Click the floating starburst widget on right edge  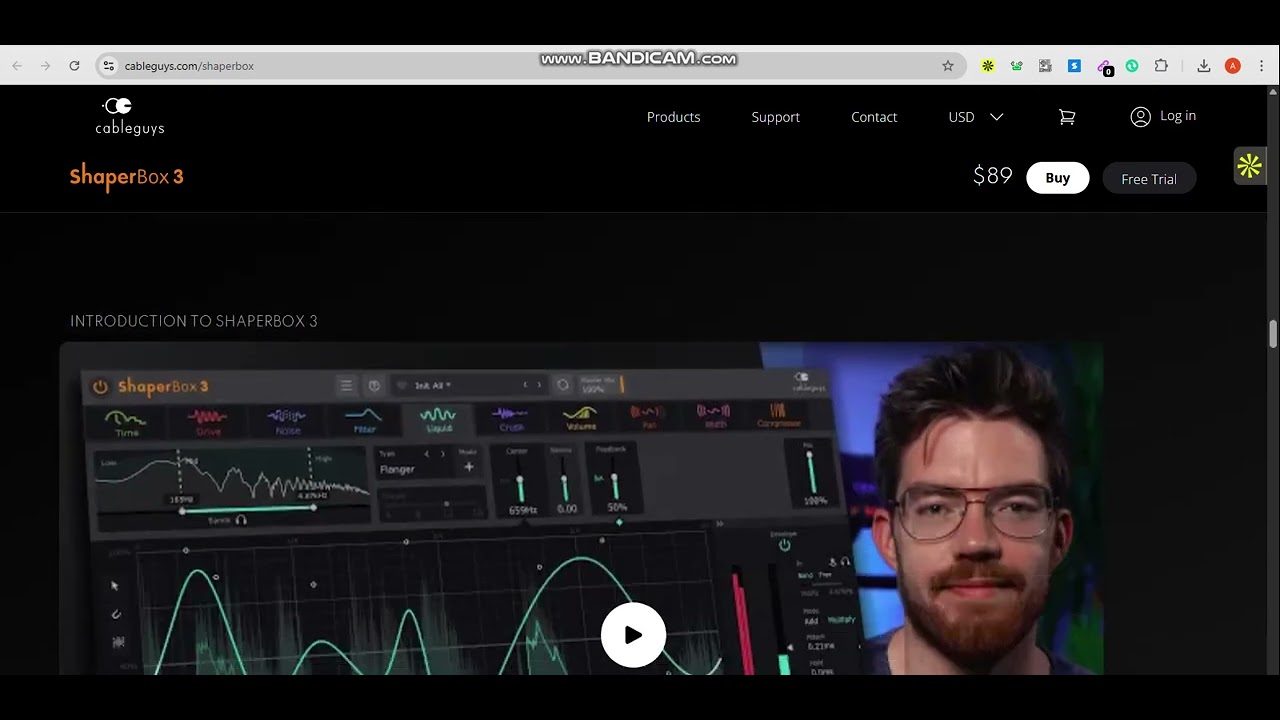pos(1249,166)
